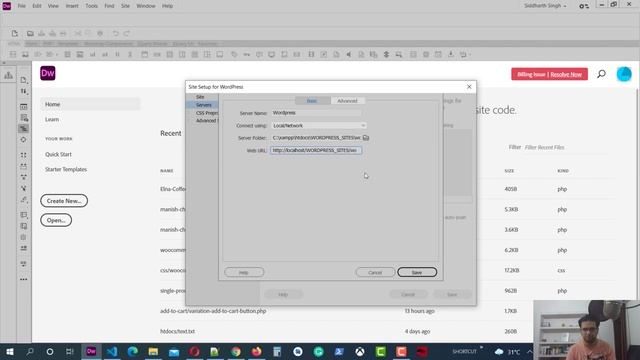
Task: Click the magnifier search icon on the start page
Action: (x=601, y=74)
